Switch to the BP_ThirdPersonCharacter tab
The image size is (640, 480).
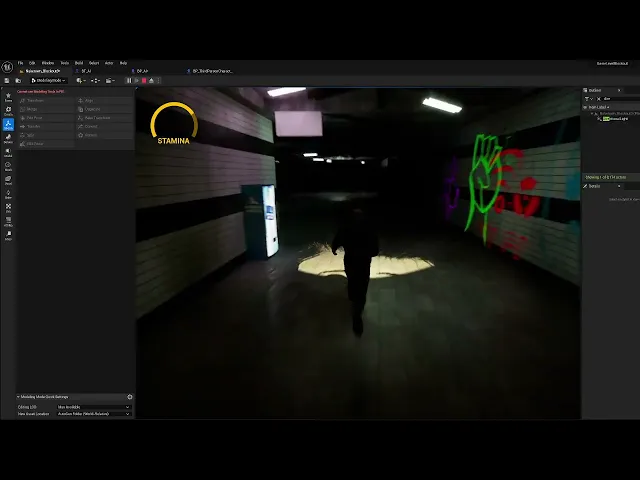click(210, 71)
